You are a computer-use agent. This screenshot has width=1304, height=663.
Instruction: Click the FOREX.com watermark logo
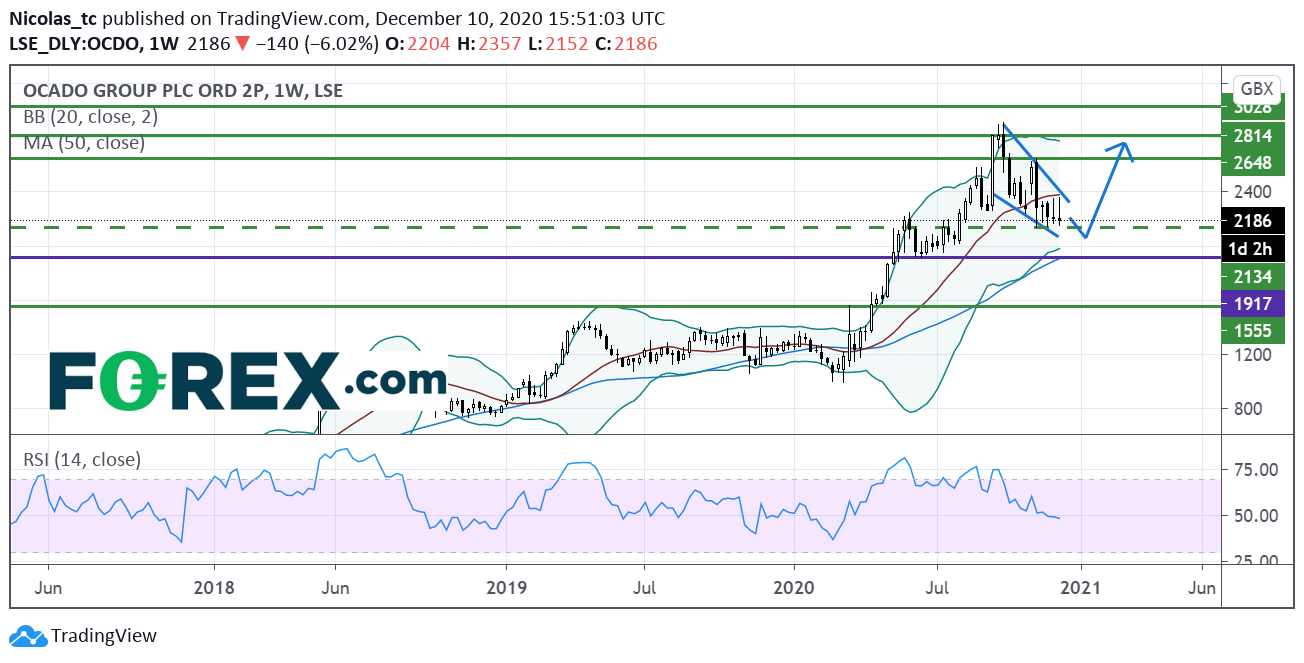(x=247, y=380)
